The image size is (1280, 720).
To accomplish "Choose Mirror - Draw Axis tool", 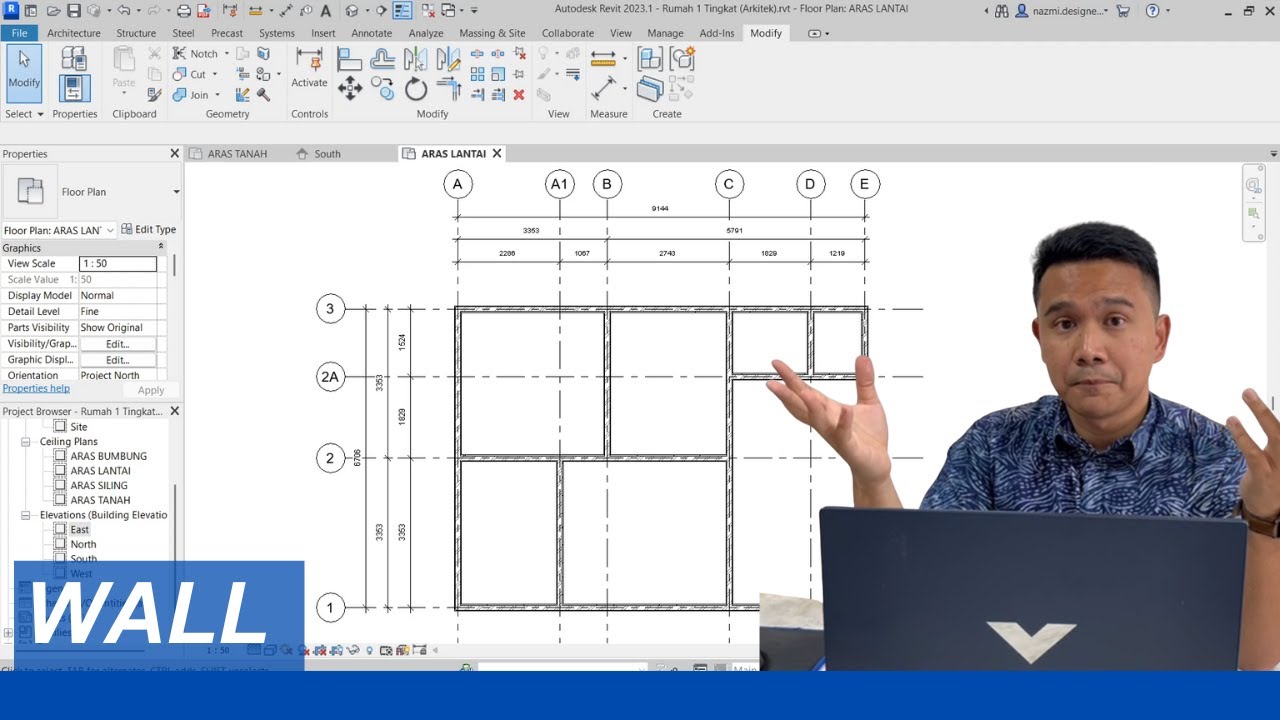I will click(x=448, y=60).
